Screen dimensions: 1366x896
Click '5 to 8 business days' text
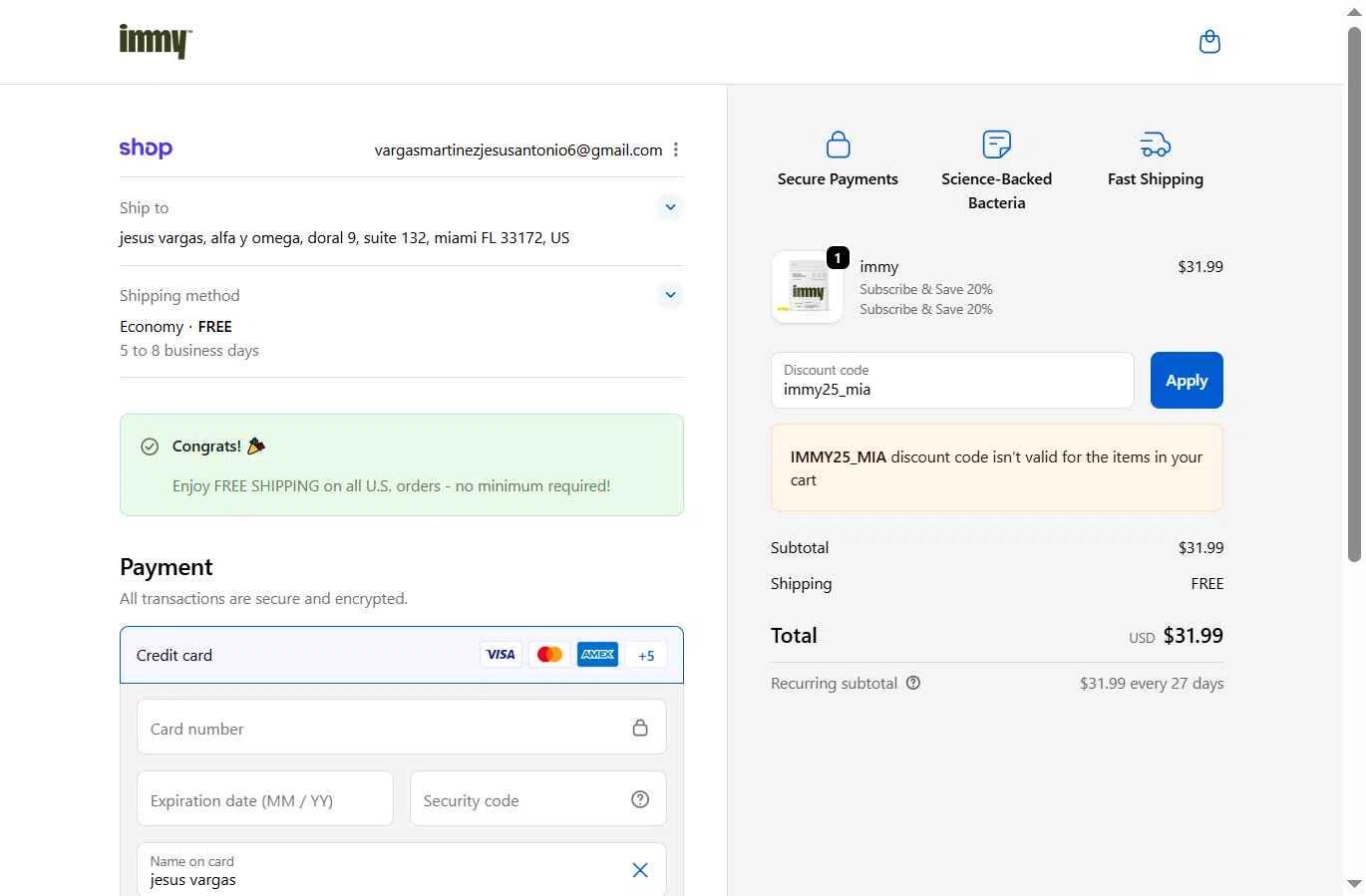(x=189, y=351)
